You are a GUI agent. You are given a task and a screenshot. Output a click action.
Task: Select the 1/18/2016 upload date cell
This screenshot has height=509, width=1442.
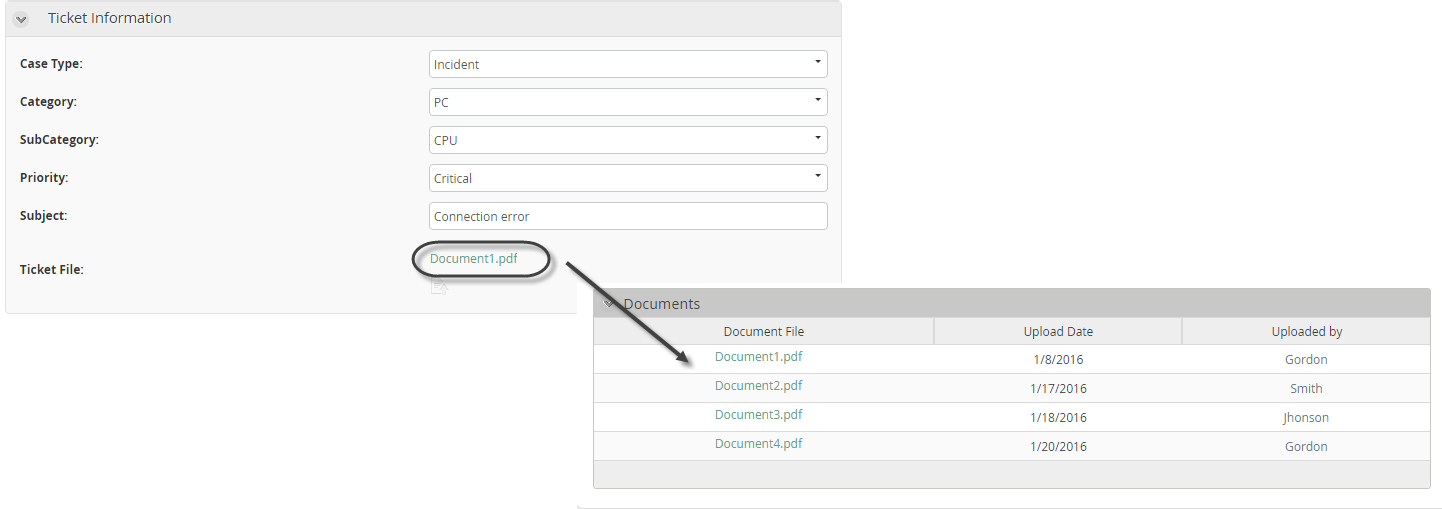coord(1058,418)
